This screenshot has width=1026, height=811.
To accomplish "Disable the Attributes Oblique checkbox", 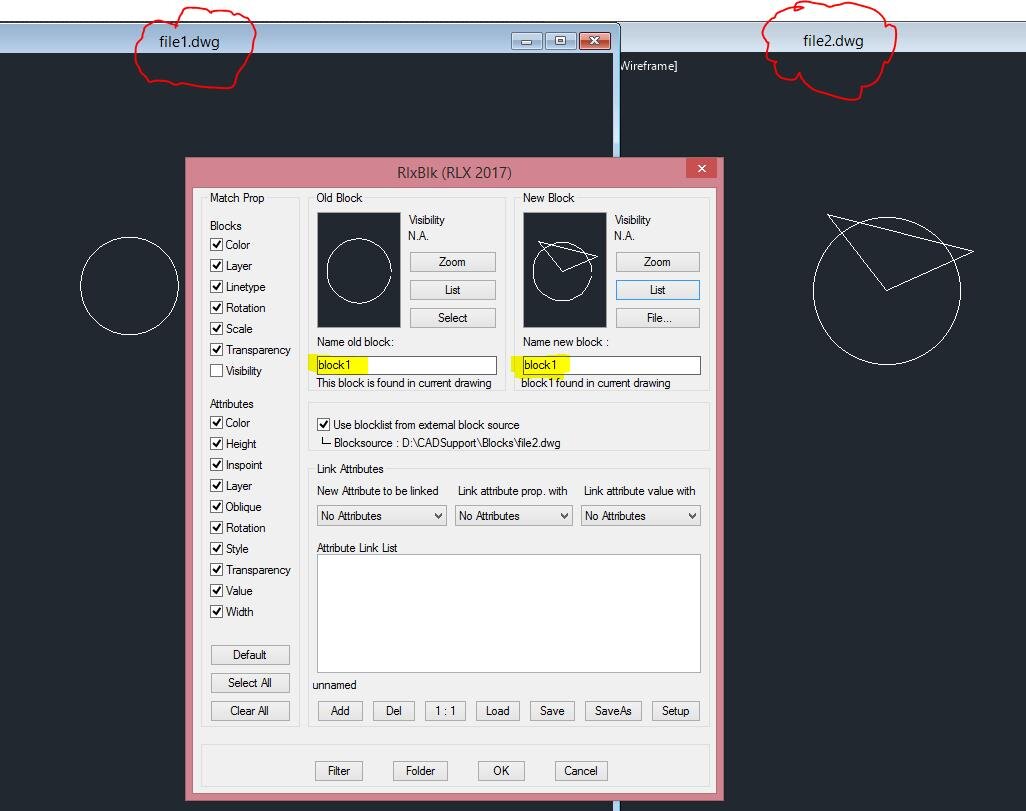I will tap(217, 507).
